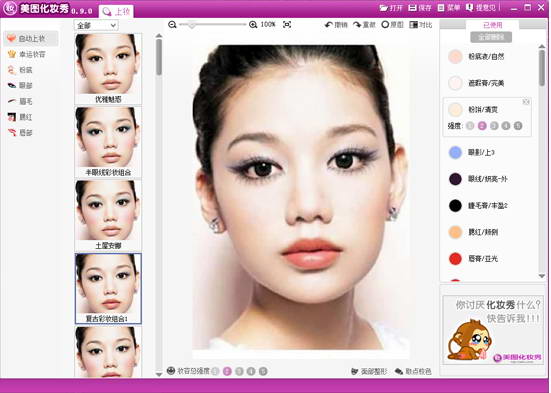This screenshot has height=393, width=551.
Task: Click the zoom out magnifier icon
Action: (x=172, y=25)
